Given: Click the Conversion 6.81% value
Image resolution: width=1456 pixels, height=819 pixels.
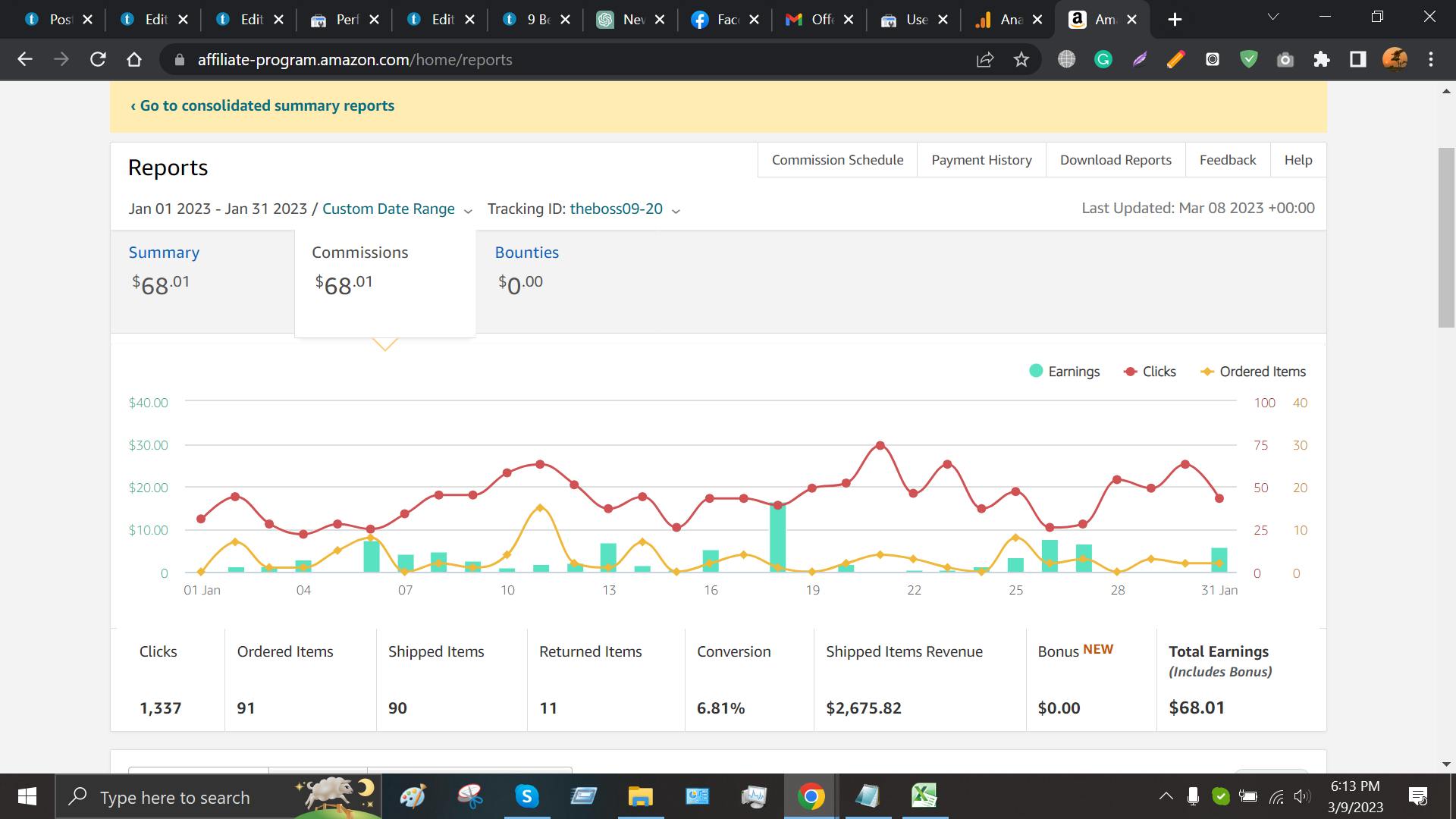Looking at the screenshot, I should [720, 708].
